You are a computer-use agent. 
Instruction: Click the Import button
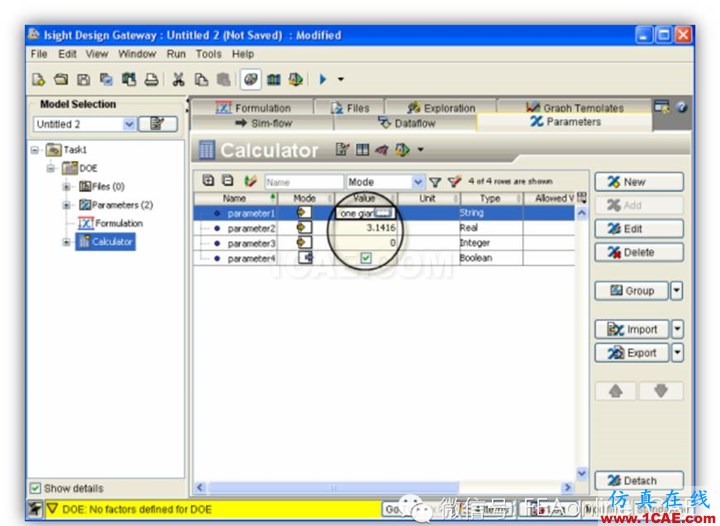coord(632,329)
